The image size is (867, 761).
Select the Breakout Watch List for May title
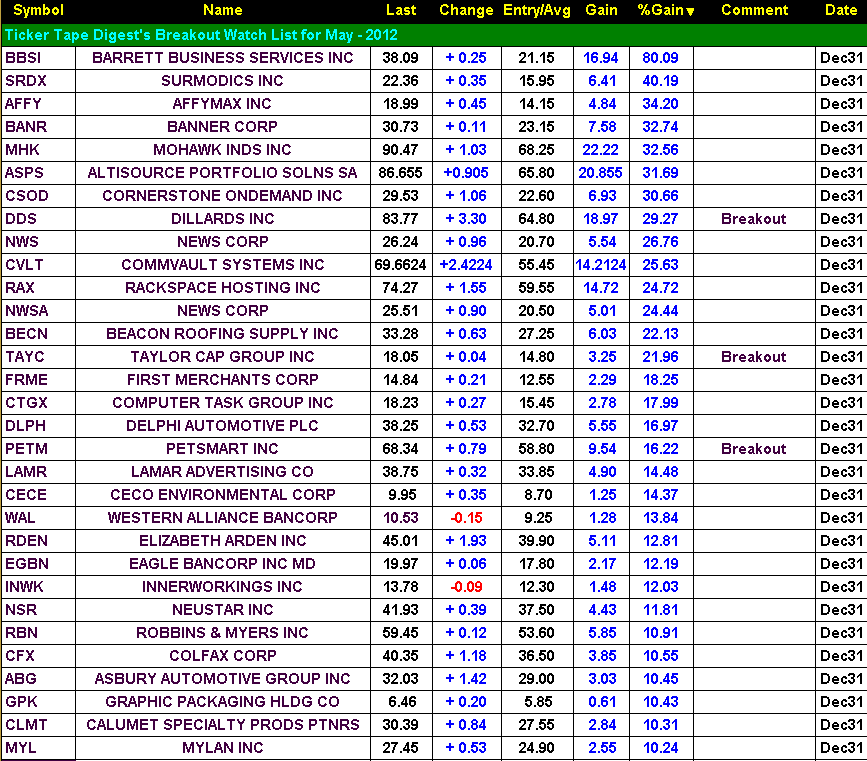tap(201, 35)
